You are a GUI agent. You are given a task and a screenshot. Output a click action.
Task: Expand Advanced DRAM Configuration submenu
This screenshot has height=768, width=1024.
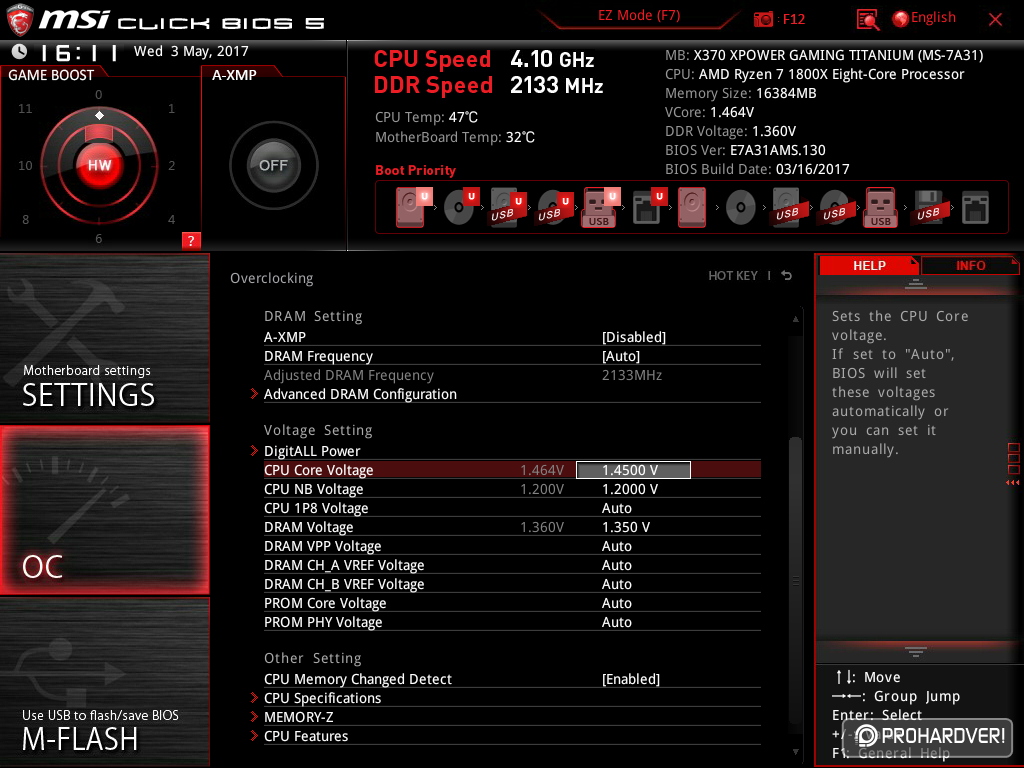pos(360,394)
